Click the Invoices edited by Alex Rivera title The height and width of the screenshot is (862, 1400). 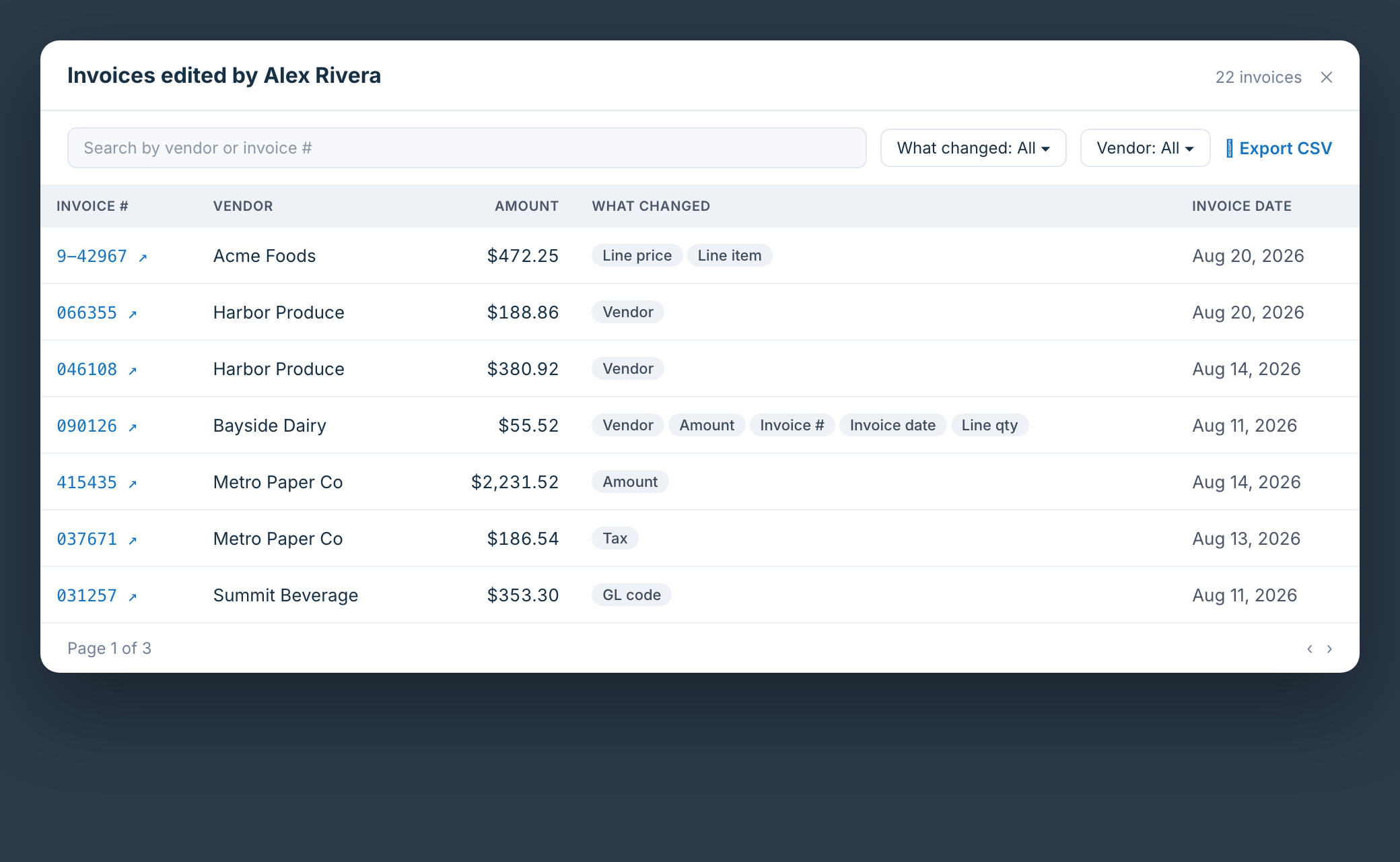tap(224, 75)
